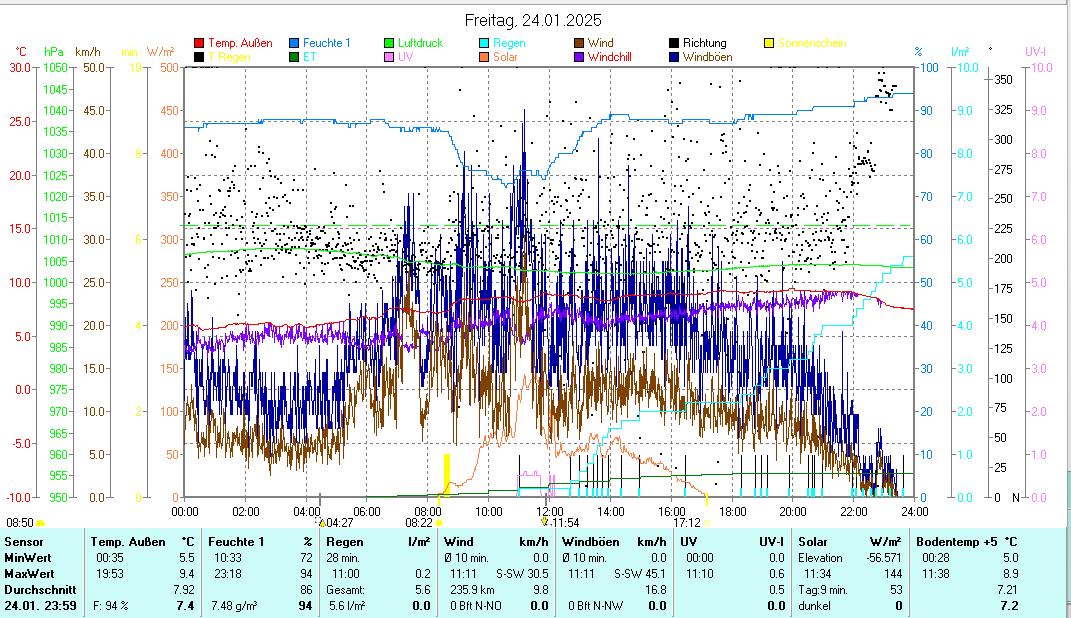Click the 17:12 sunset time marker
The width and height of the screenshot is (1071, 618).
686,522
